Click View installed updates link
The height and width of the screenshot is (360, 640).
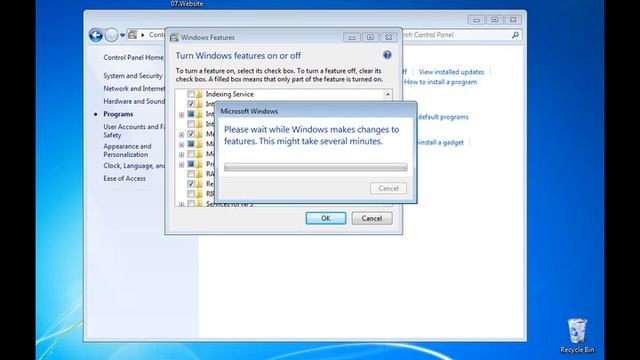(451, 72)
